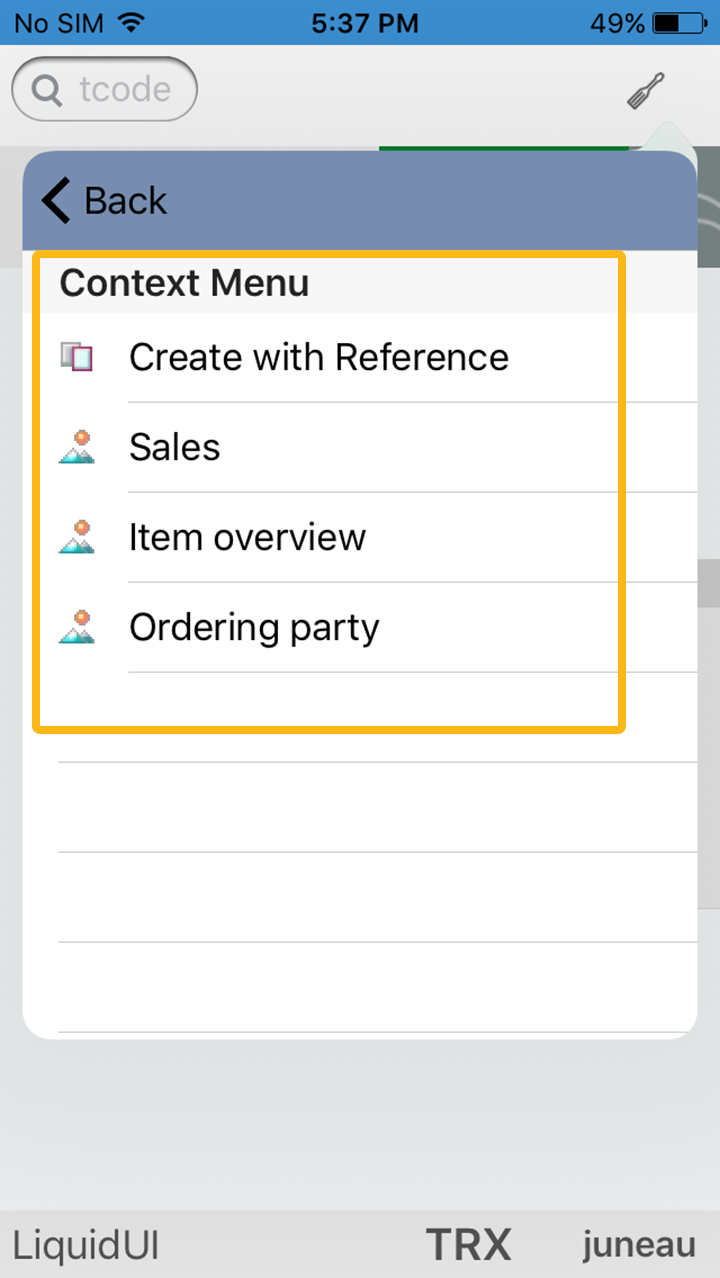This screenshot has width=720, height=1278.
Task: Select the Create with Reference entry
Action: pos(319,357)
